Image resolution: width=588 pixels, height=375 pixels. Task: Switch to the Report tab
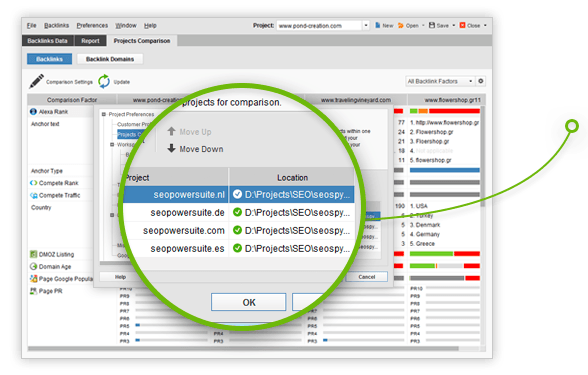(x=90, y=40)
